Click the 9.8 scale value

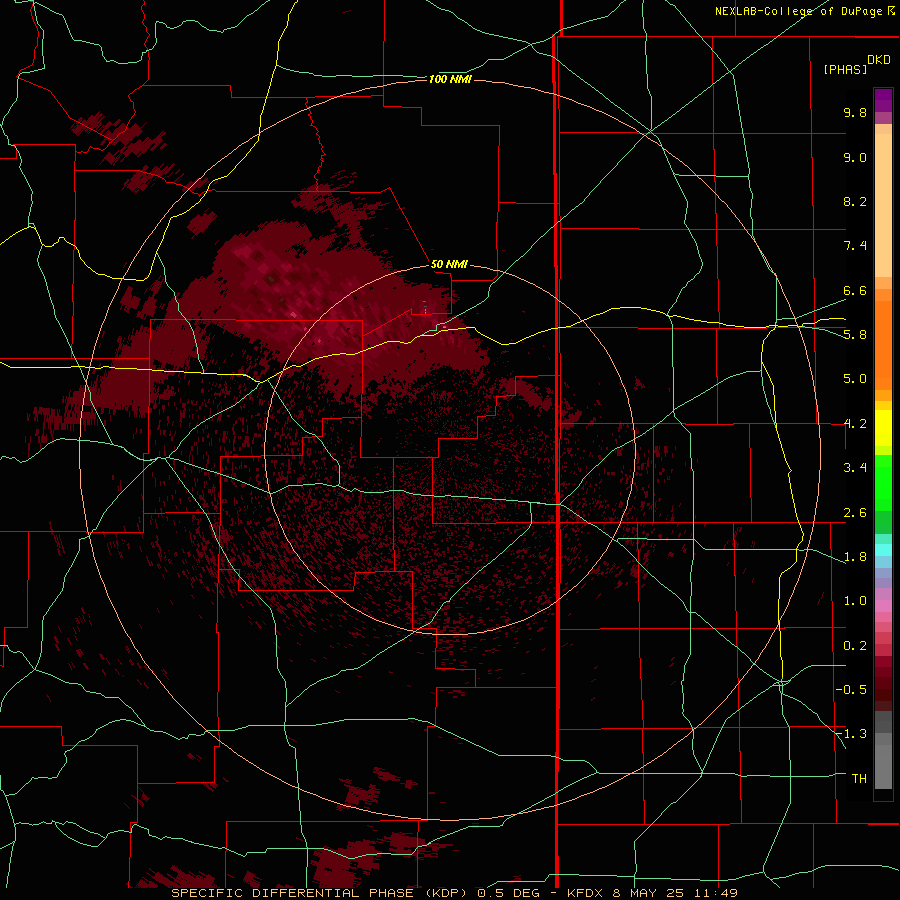click(855, 112)
